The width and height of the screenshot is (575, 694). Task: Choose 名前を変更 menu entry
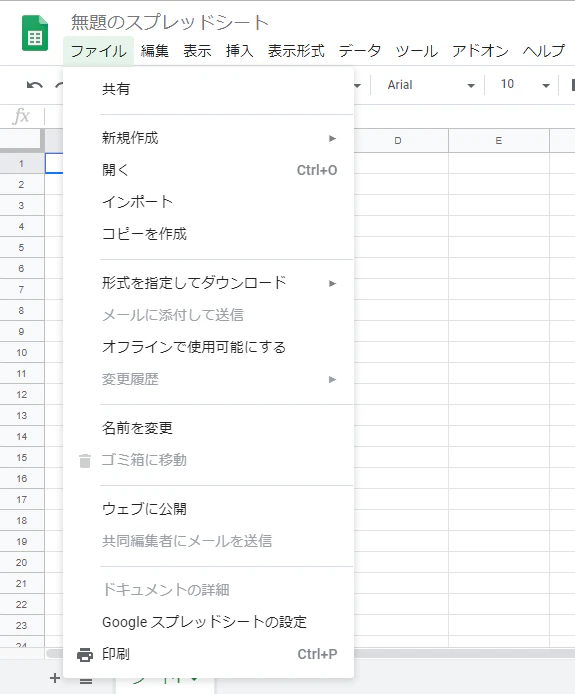208,428
